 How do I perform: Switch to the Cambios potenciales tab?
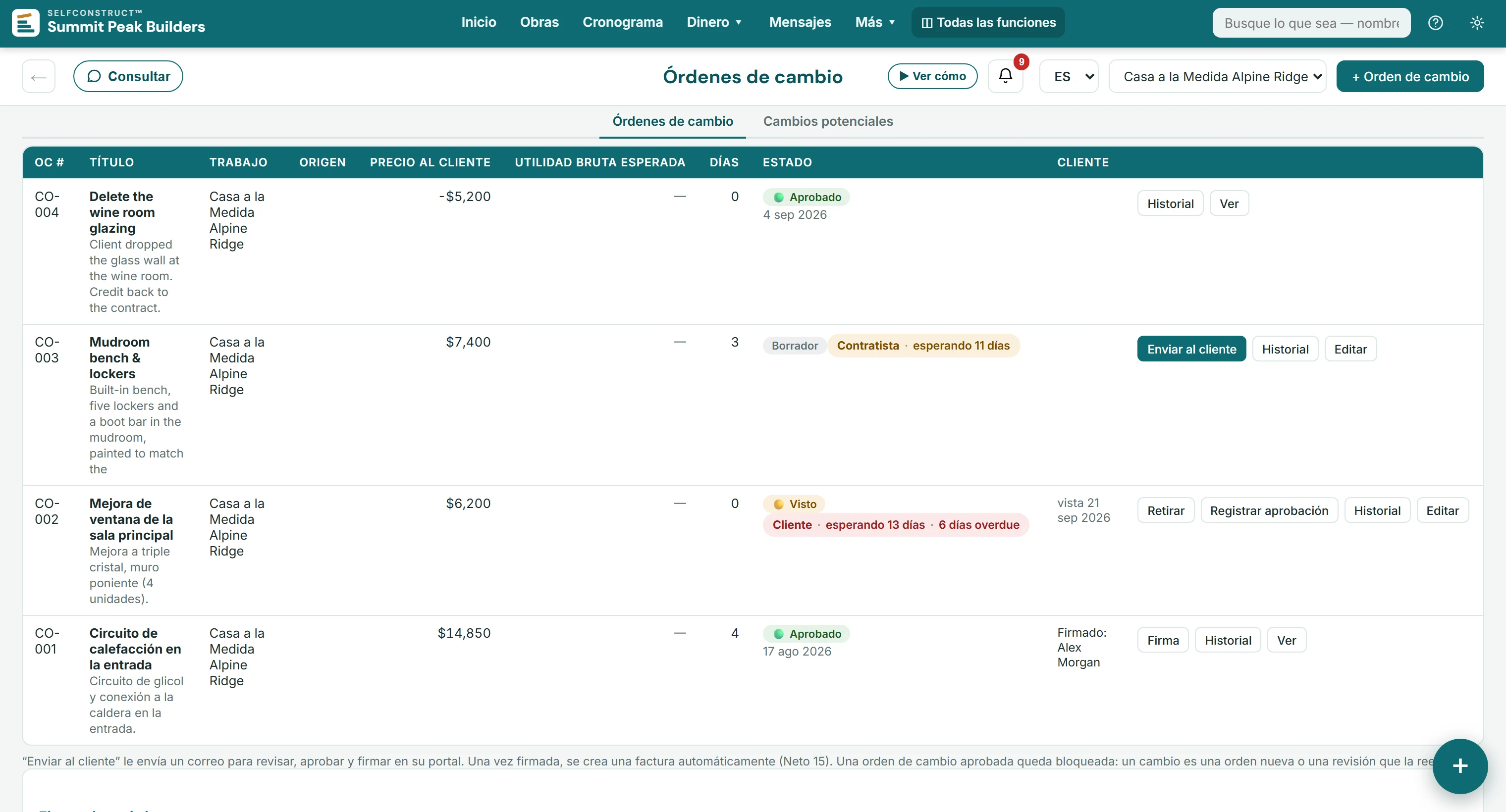(x=828, y=121)
